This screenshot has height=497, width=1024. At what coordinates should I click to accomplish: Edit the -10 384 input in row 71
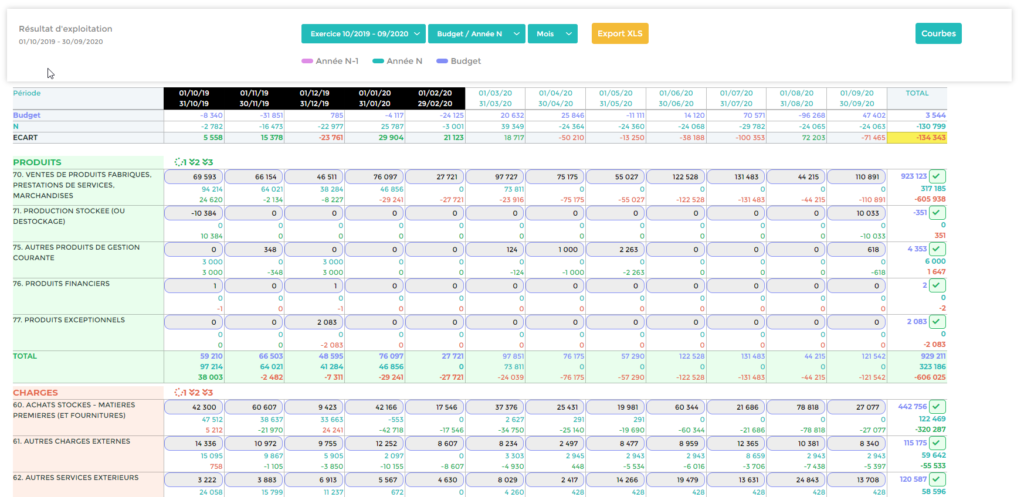(x=193, y=214)
